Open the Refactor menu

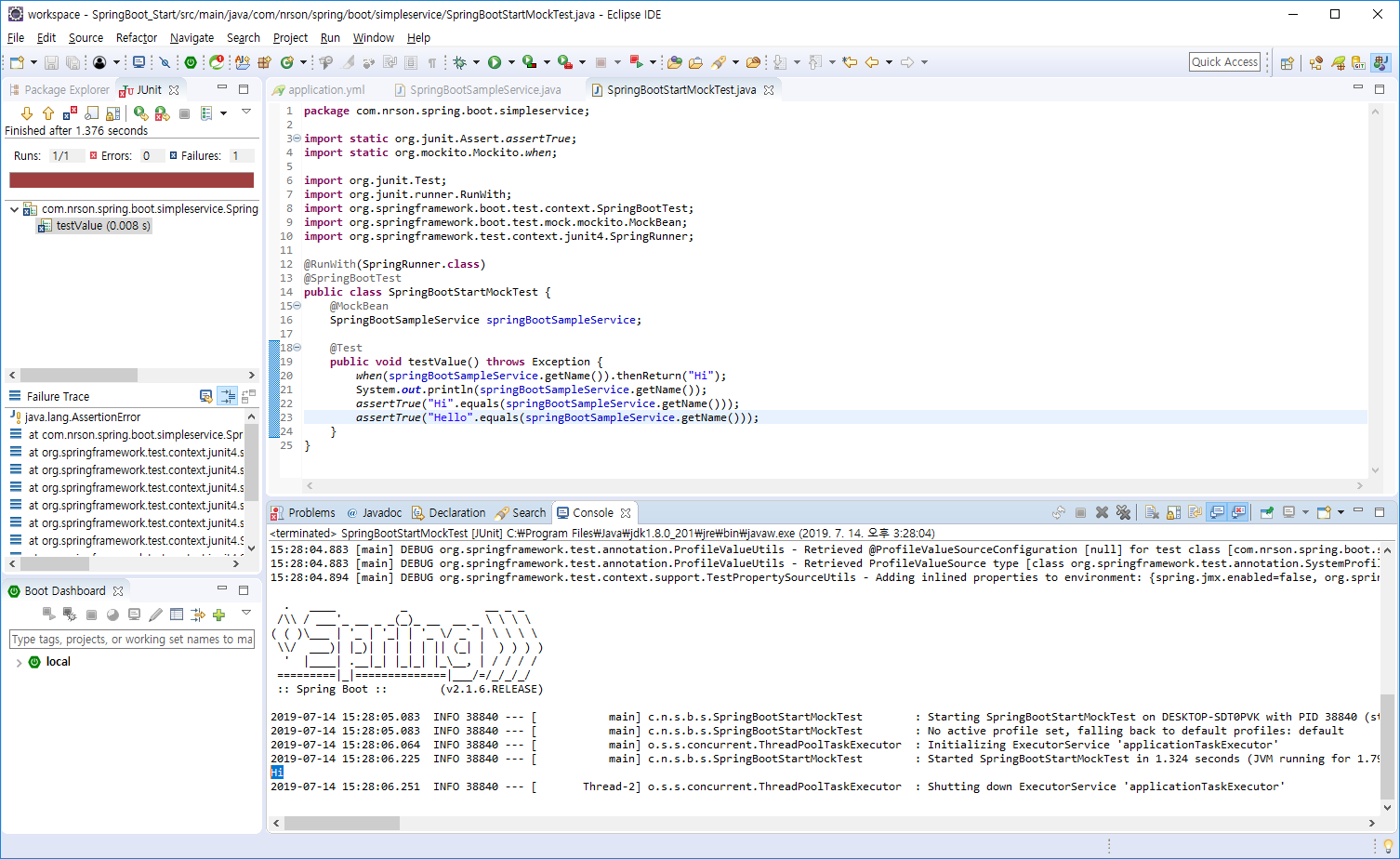click(137, 38)
